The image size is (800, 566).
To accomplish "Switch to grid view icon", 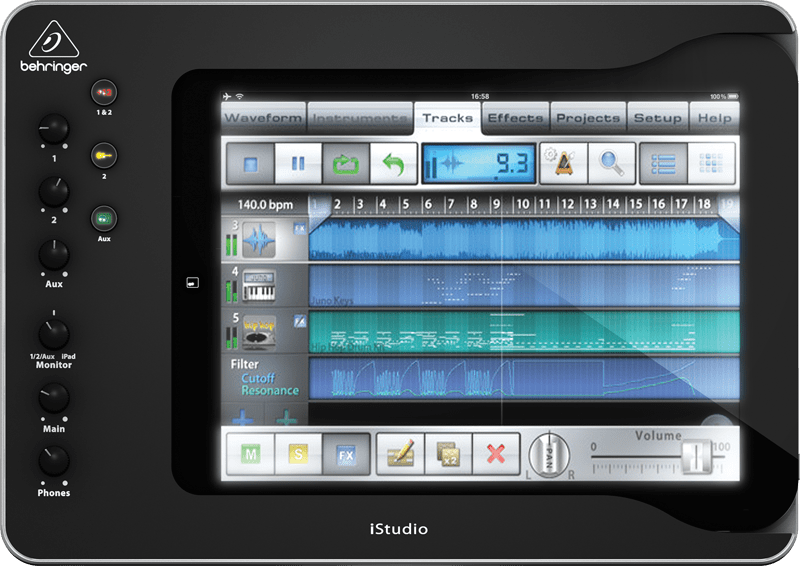I will tap(711, 163).
